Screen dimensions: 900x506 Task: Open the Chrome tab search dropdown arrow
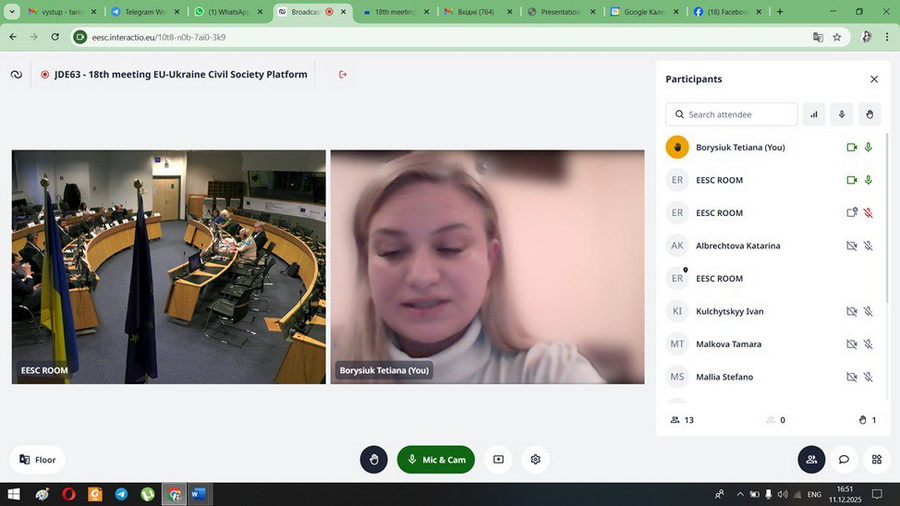point(11,11)
